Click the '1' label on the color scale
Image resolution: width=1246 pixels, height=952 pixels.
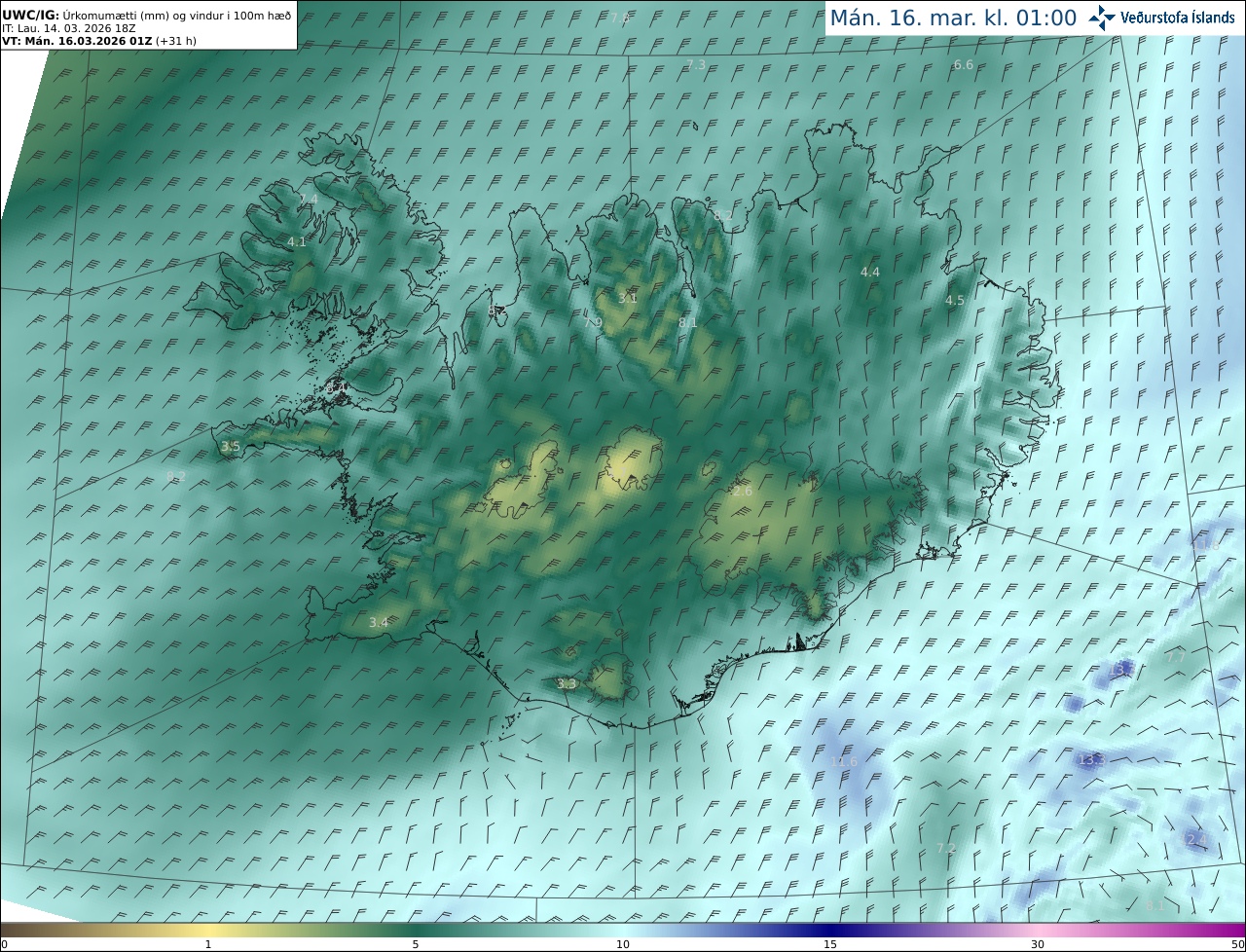pos(208,945)
